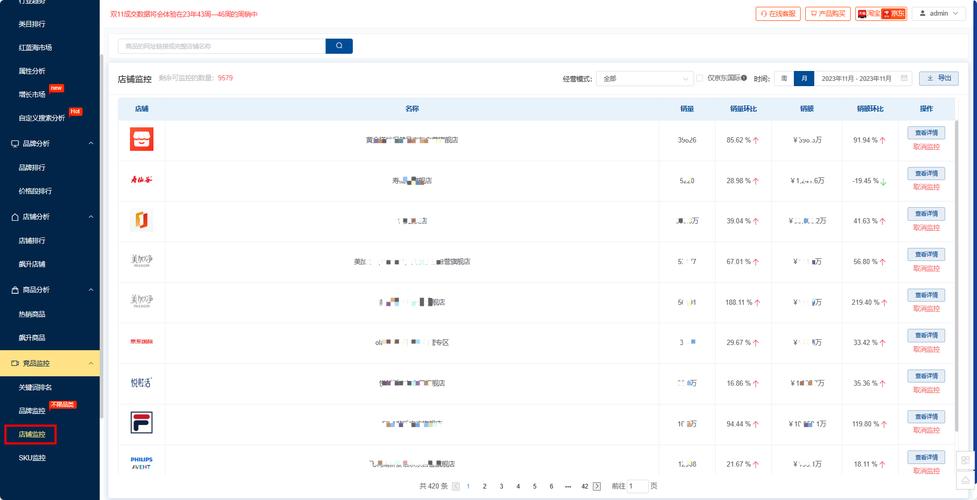This screenshot has width=977, height=500.
Task: Collapse the 店铺分析 menu chevron
Action: pos(91,216)
